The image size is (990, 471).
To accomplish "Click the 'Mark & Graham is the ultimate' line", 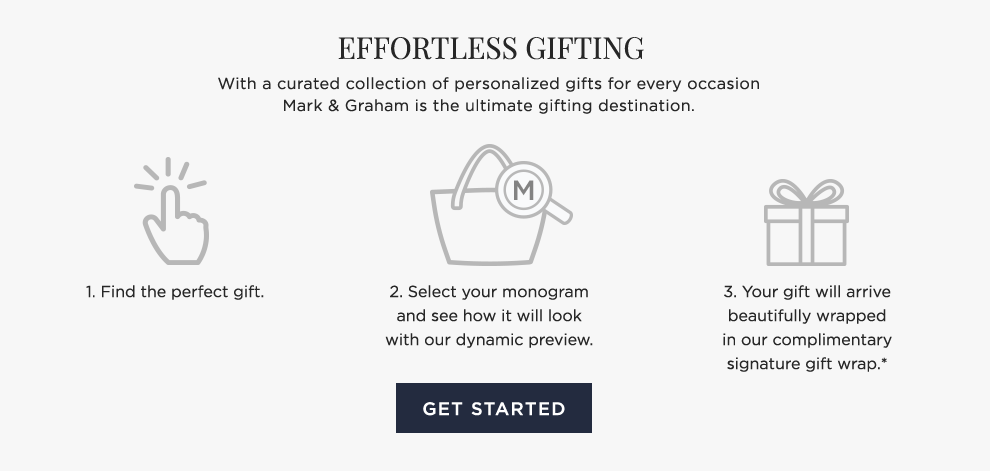I will 489,105.
